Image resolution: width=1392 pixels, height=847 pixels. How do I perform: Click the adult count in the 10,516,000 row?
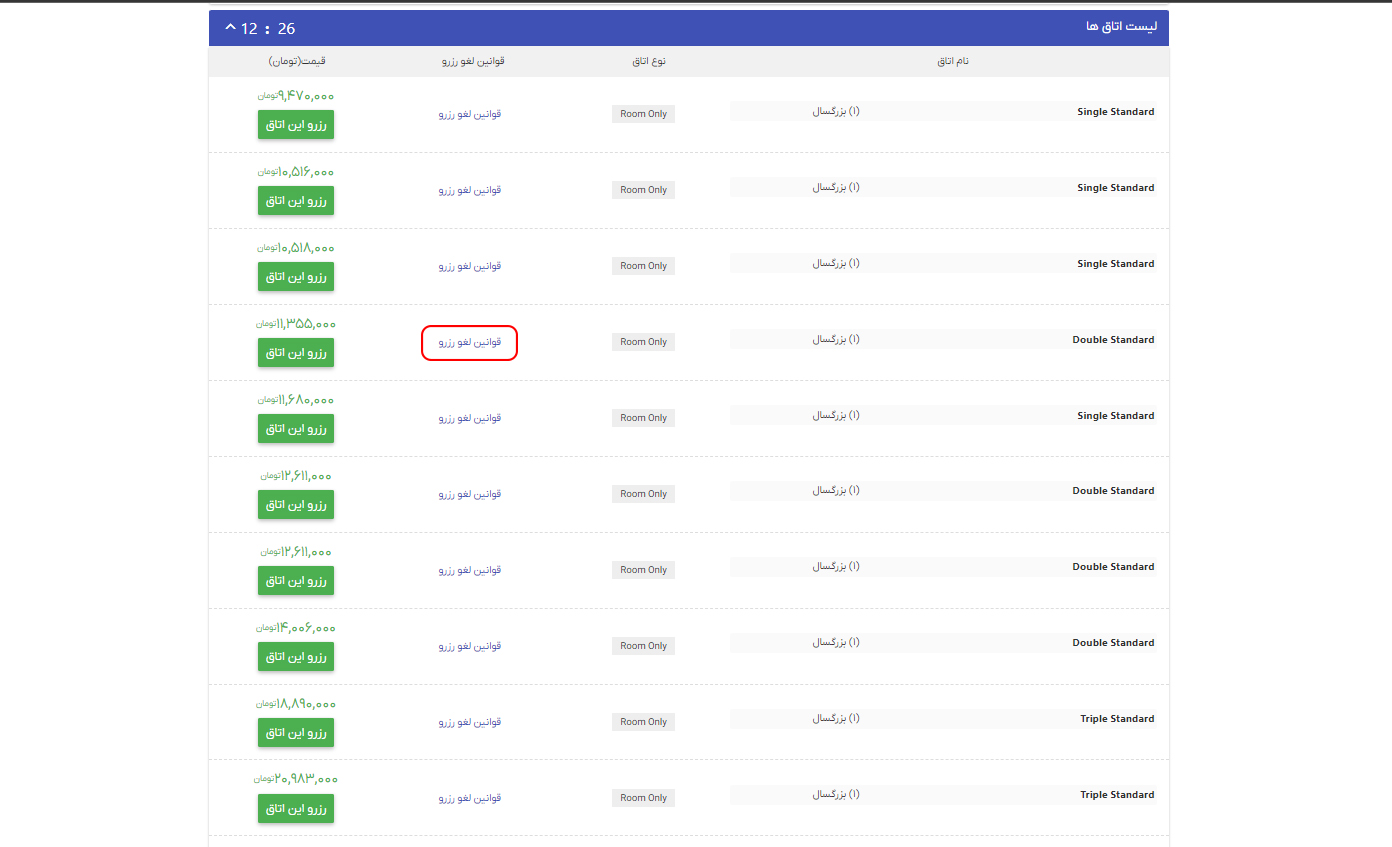[835, 187]
